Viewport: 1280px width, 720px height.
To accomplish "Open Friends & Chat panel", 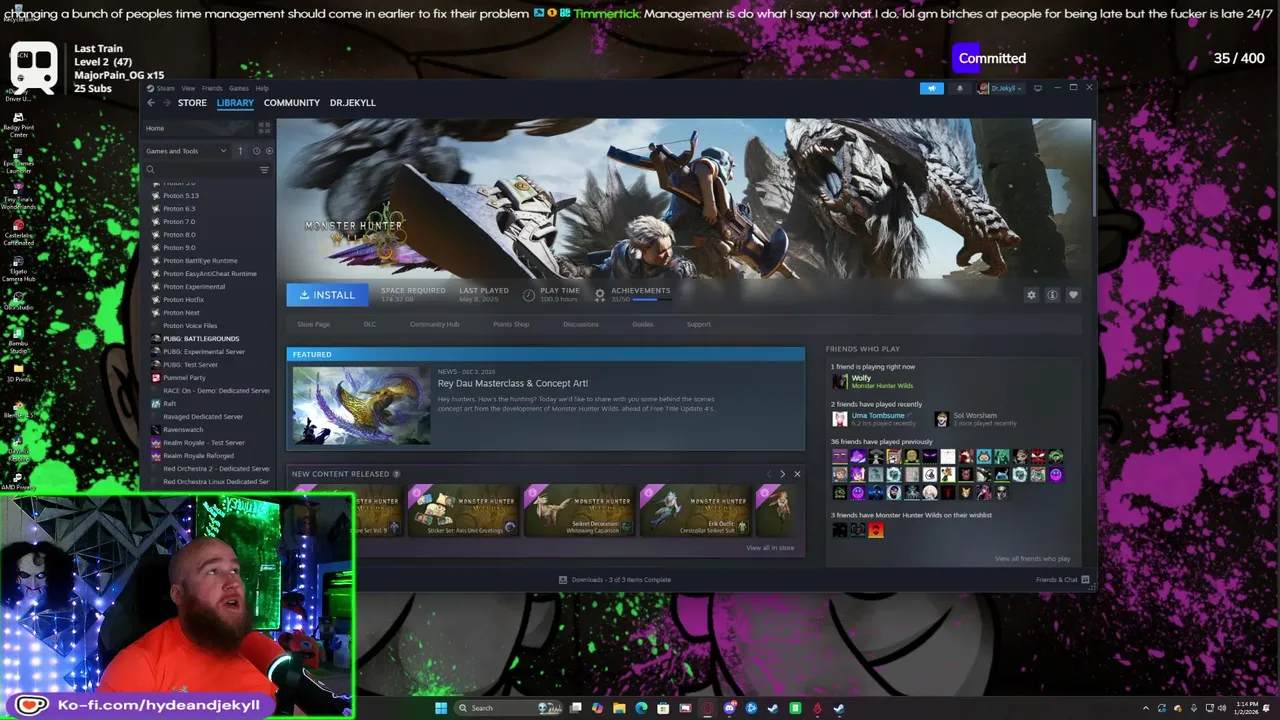I will point(1062,580).
